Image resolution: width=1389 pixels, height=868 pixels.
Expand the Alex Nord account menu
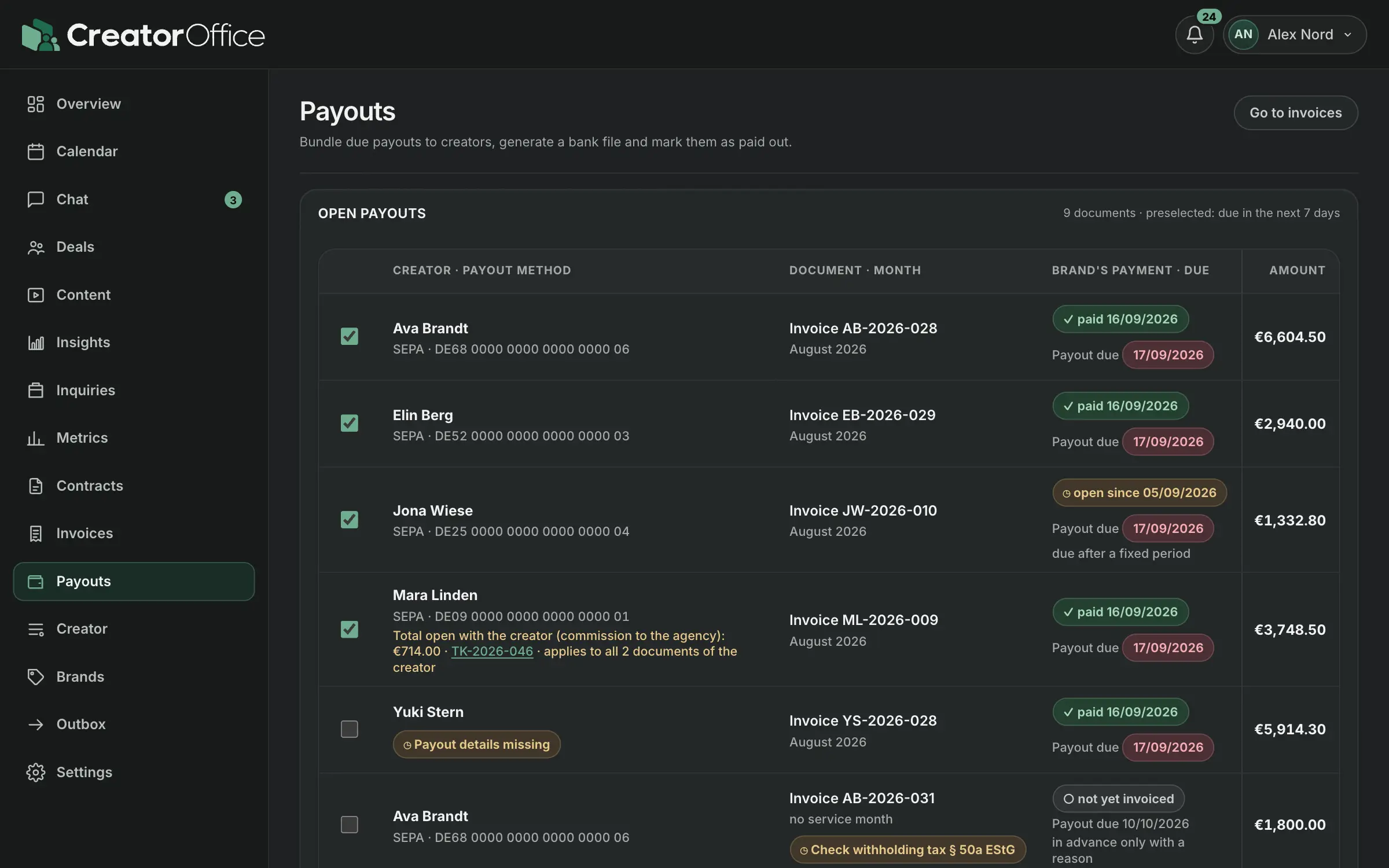coord(1295,35)
